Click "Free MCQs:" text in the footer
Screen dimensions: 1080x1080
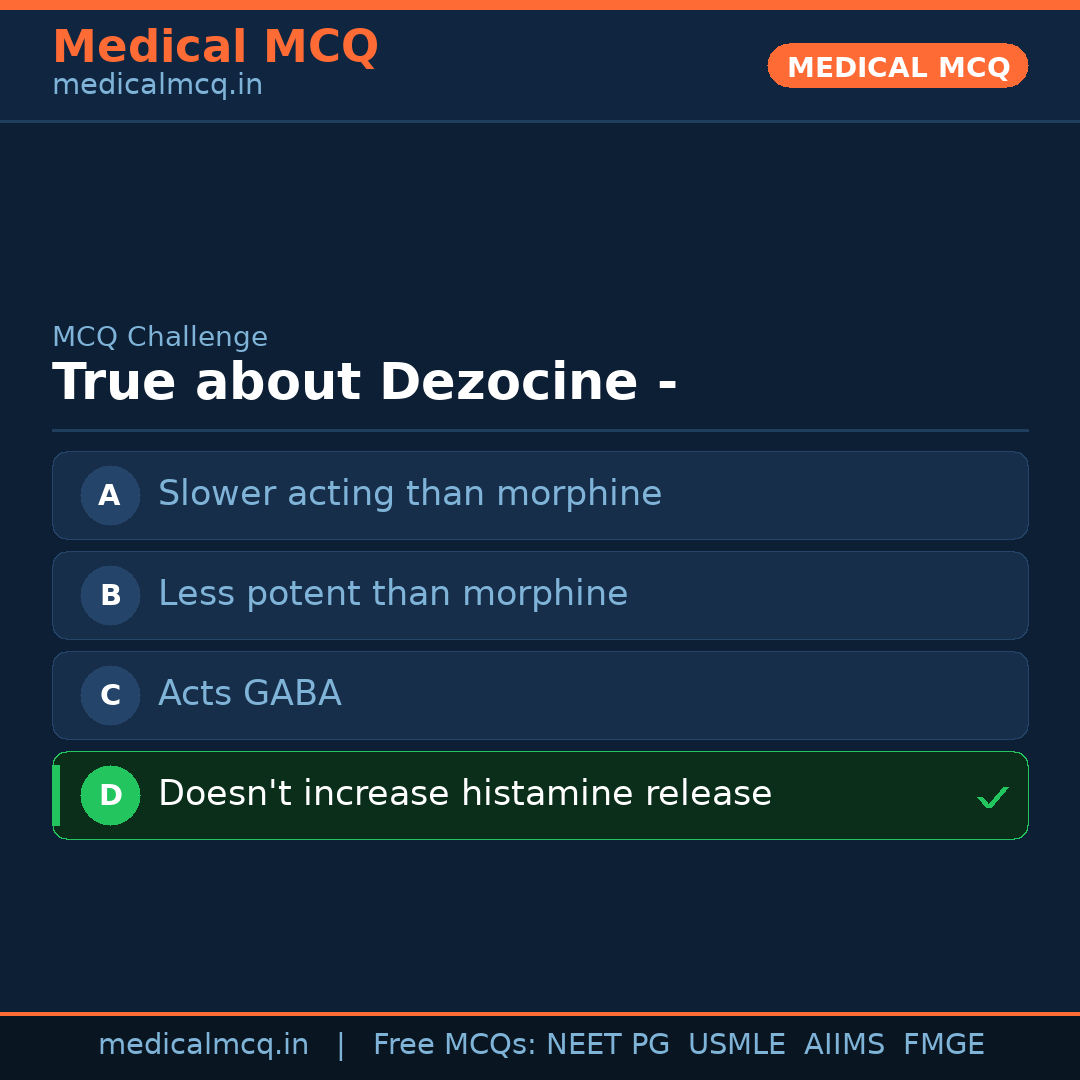(x=455, y=1045)
